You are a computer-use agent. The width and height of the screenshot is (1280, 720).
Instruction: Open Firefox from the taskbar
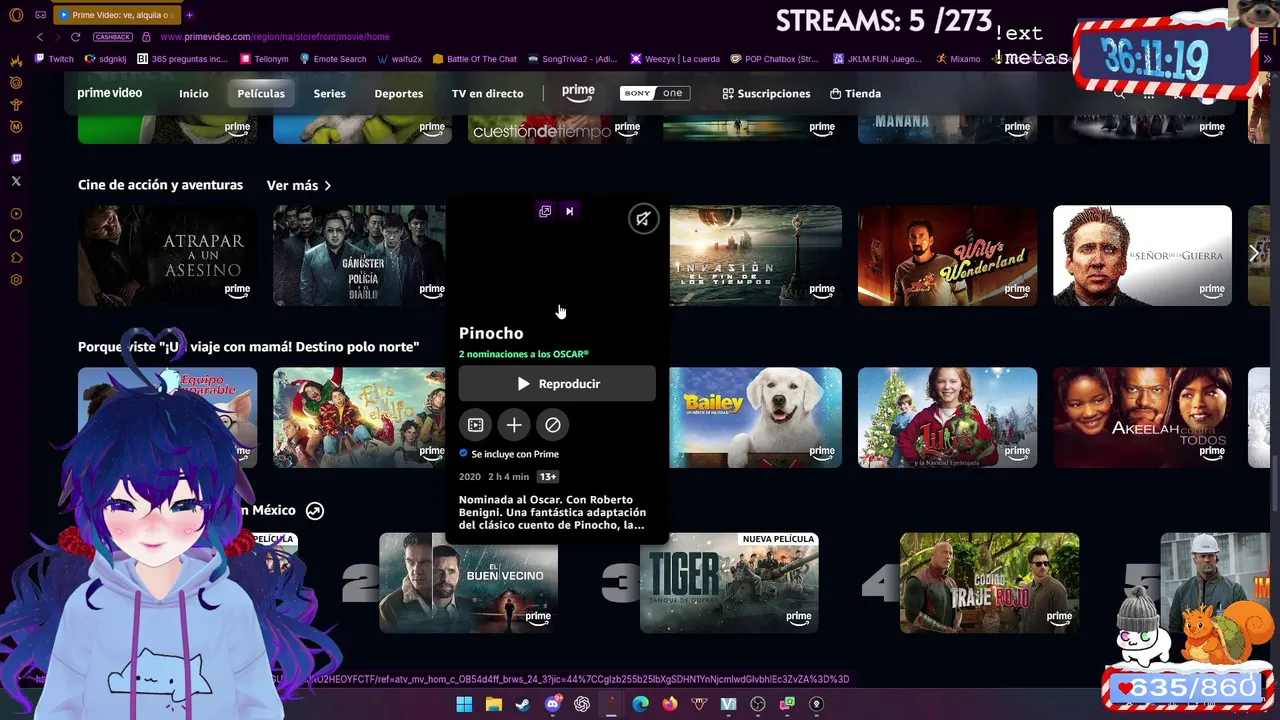tap(669, 704)
